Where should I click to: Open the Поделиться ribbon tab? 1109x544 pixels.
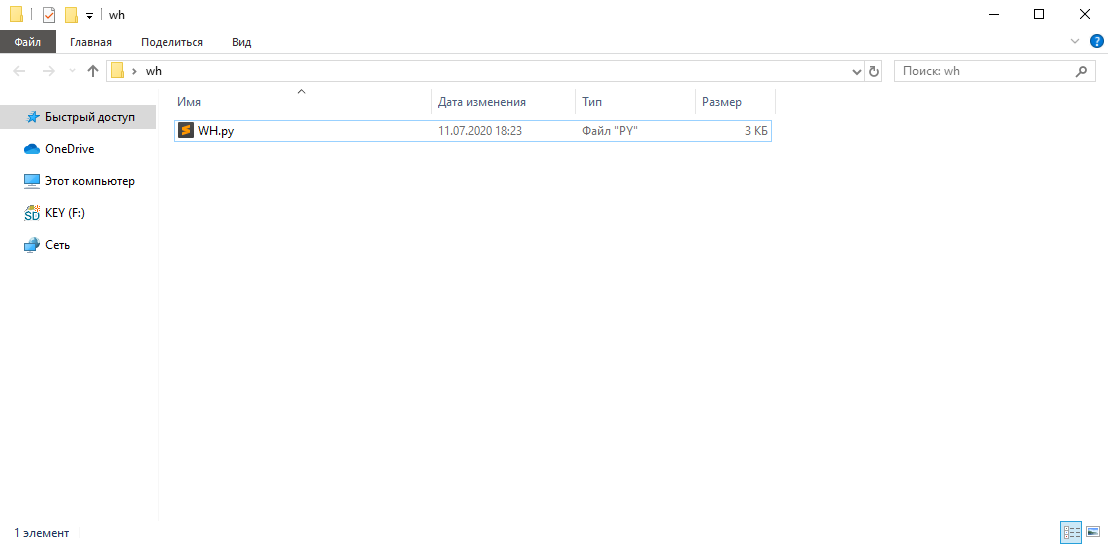172,42
